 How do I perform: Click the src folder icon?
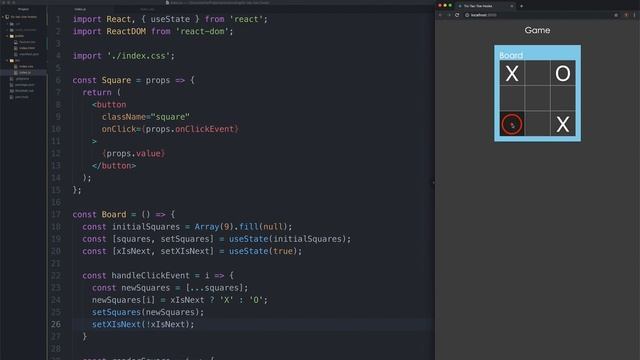[x=12, y=60]
